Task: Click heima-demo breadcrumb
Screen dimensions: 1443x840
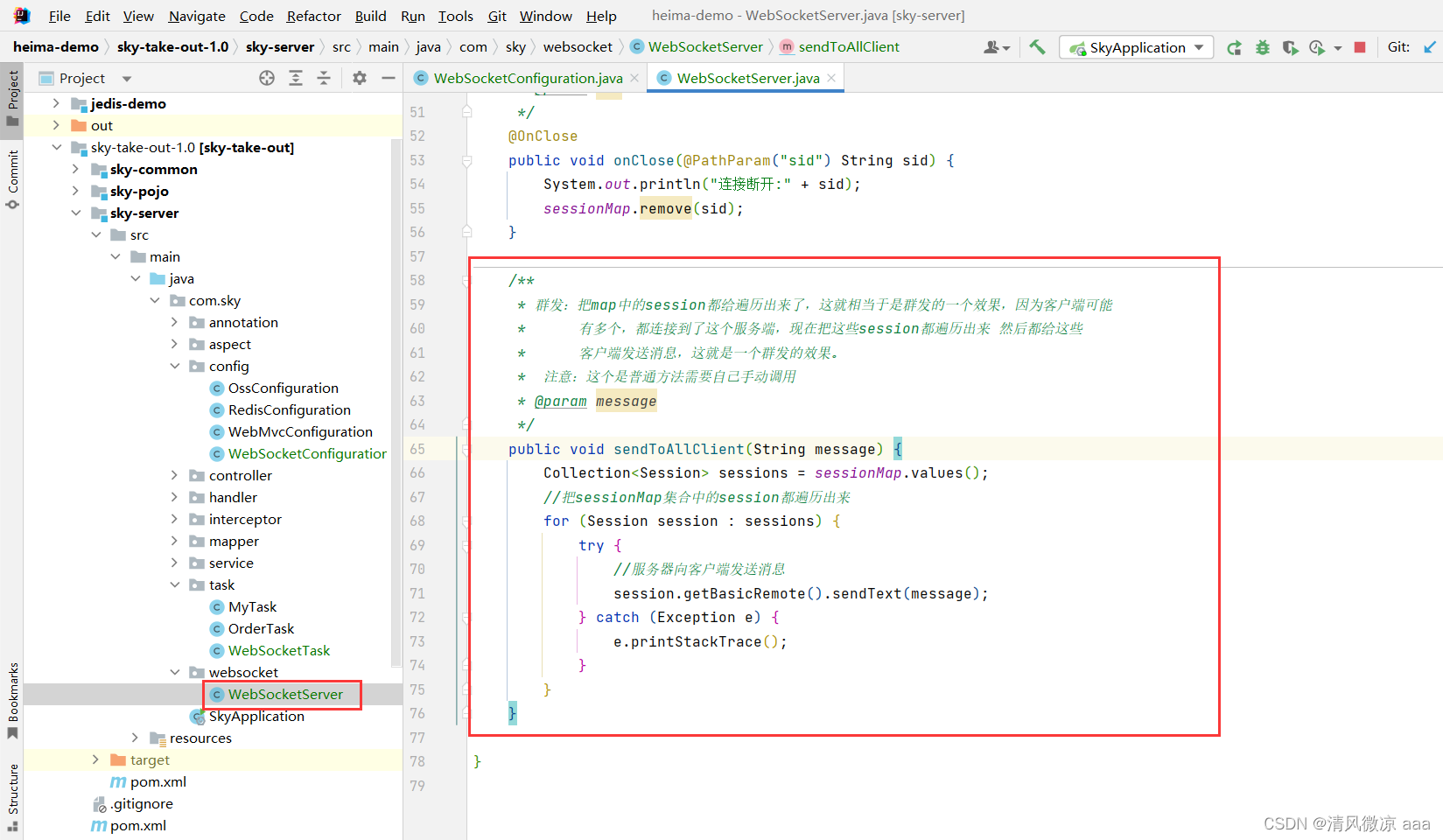Action: 56,47
